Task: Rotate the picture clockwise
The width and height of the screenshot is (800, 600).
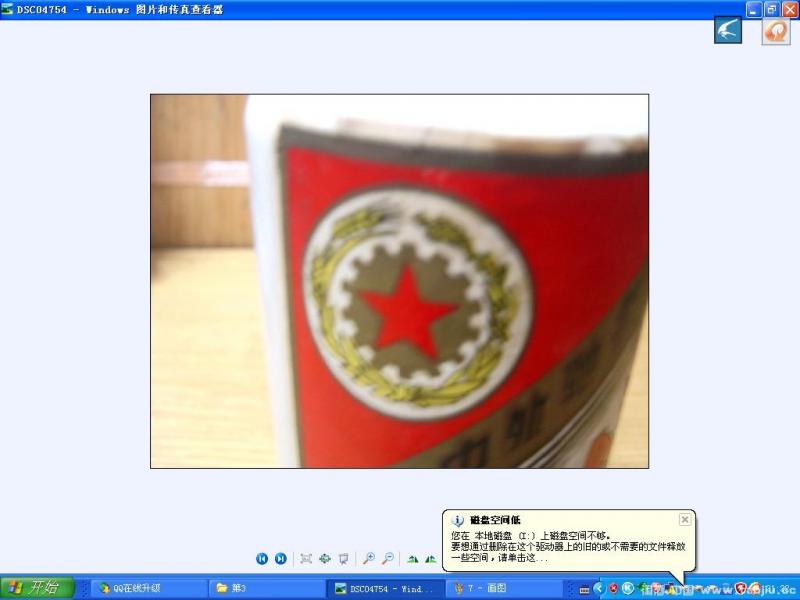Action: (x=413, y=559)
